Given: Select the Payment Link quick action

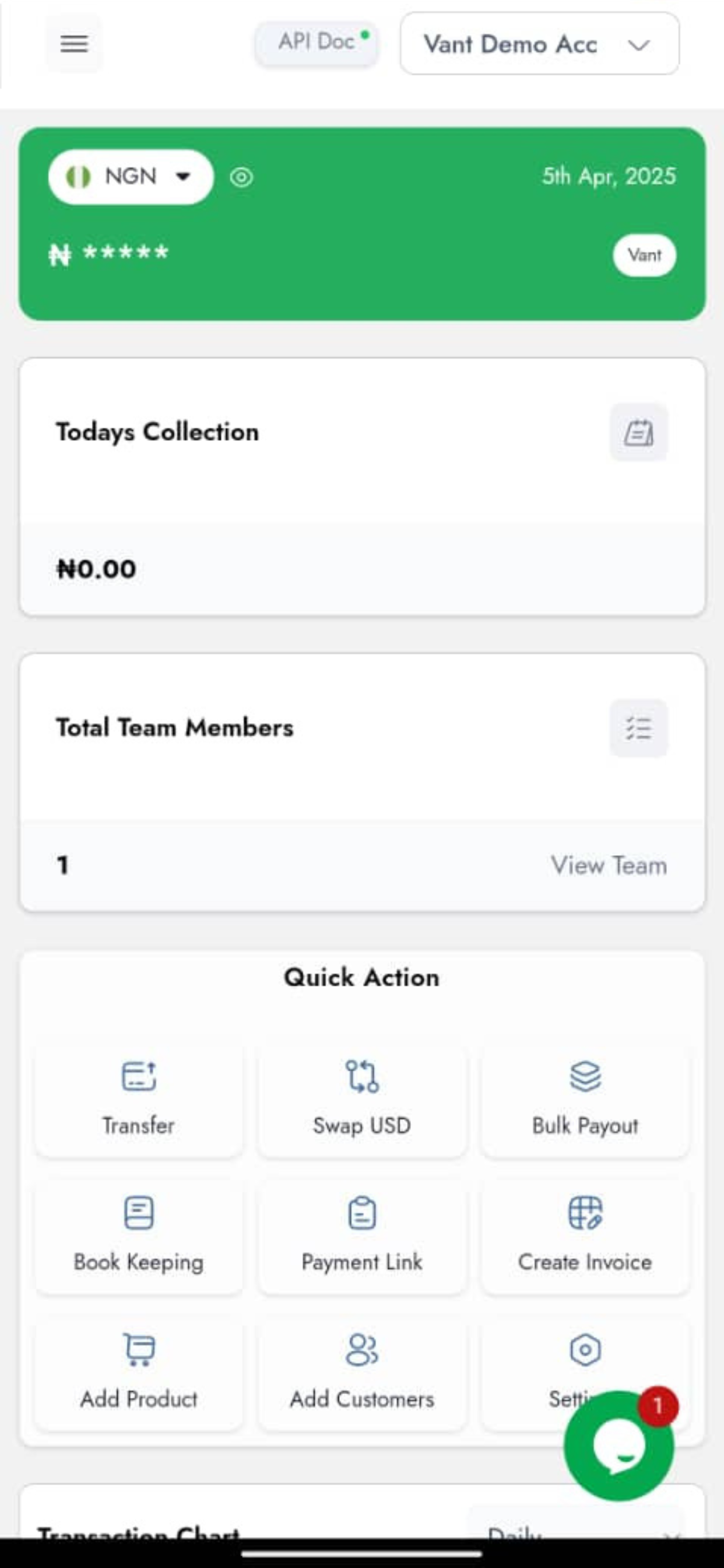Looking at the screenshot, I should [362, 1235].
